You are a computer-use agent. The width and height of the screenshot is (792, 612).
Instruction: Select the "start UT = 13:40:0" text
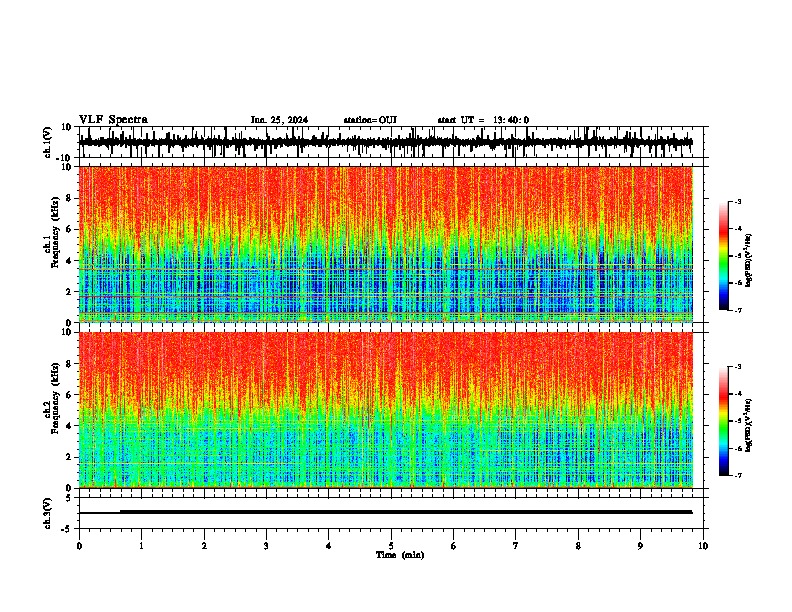point(483,120)
